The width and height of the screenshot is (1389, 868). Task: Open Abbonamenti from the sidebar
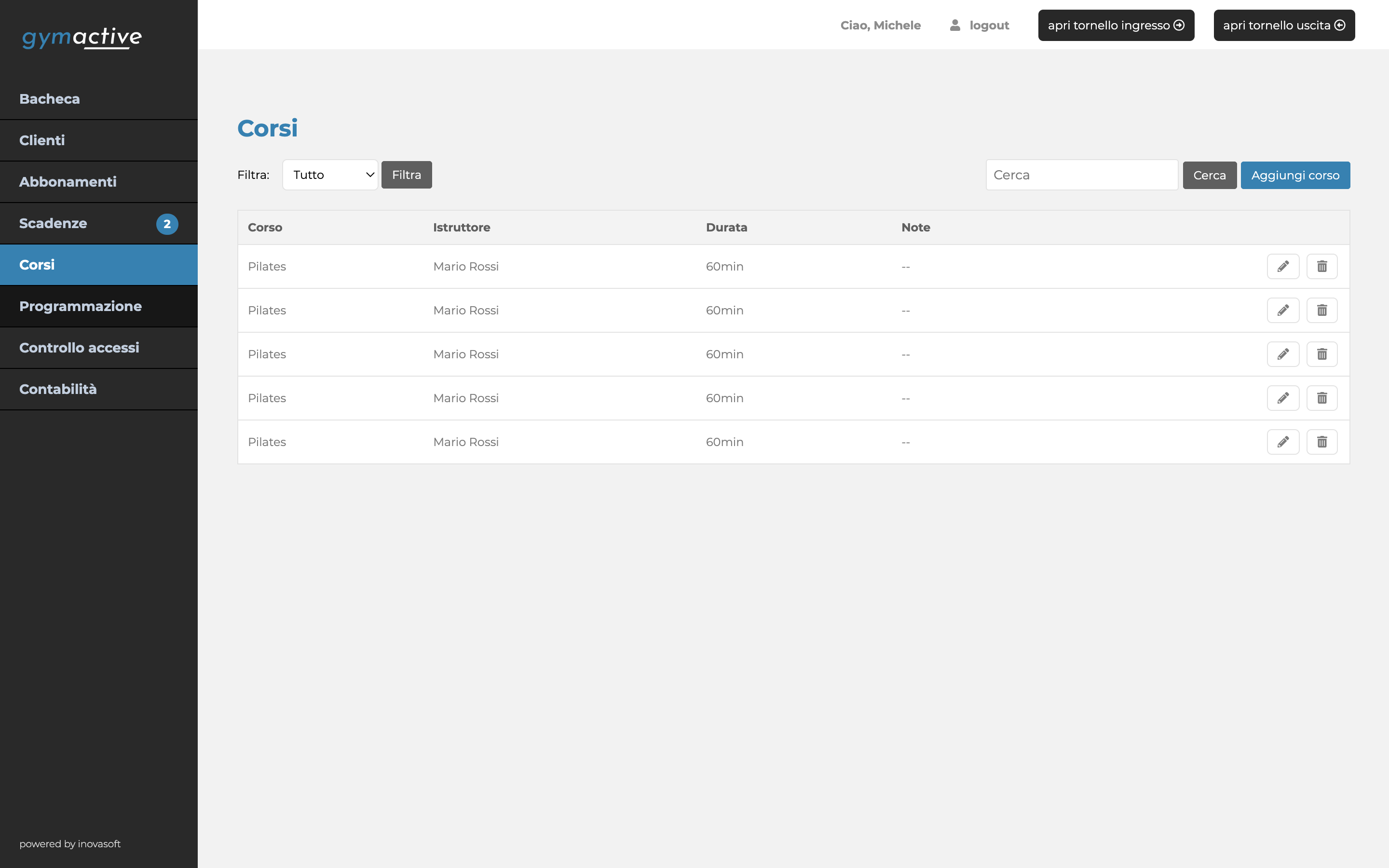(x=99, y=182)
